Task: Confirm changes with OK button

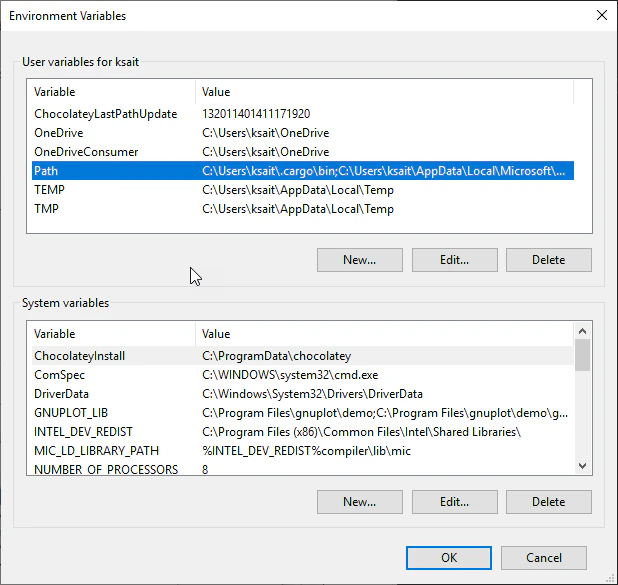Action: 449,558
